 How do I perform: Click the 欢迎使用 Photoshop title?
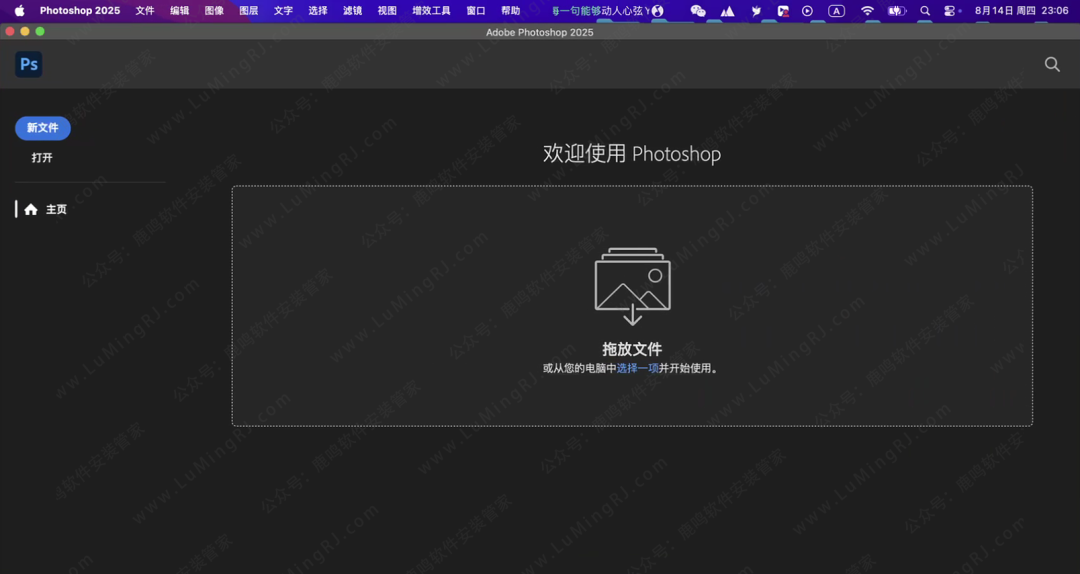632,154
